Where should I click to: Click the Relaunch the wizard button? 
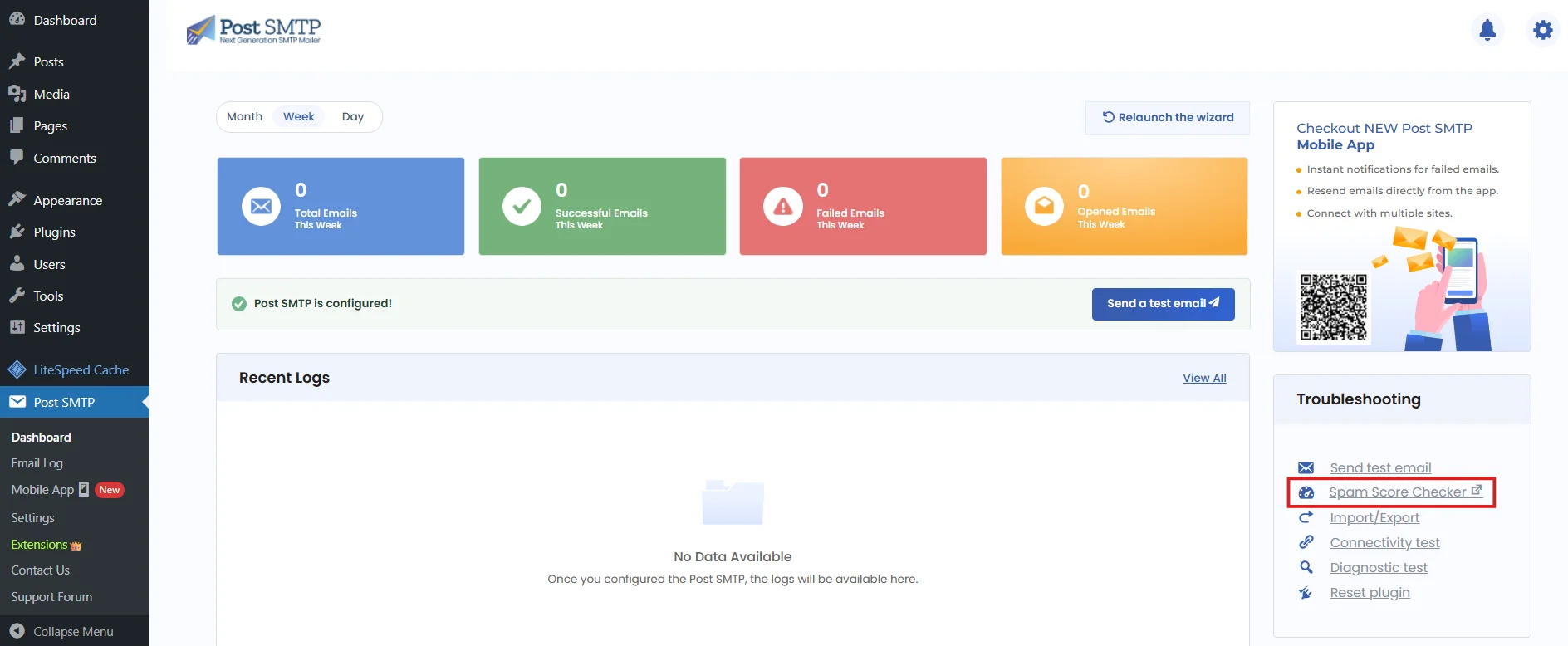tap(1168, 117)
